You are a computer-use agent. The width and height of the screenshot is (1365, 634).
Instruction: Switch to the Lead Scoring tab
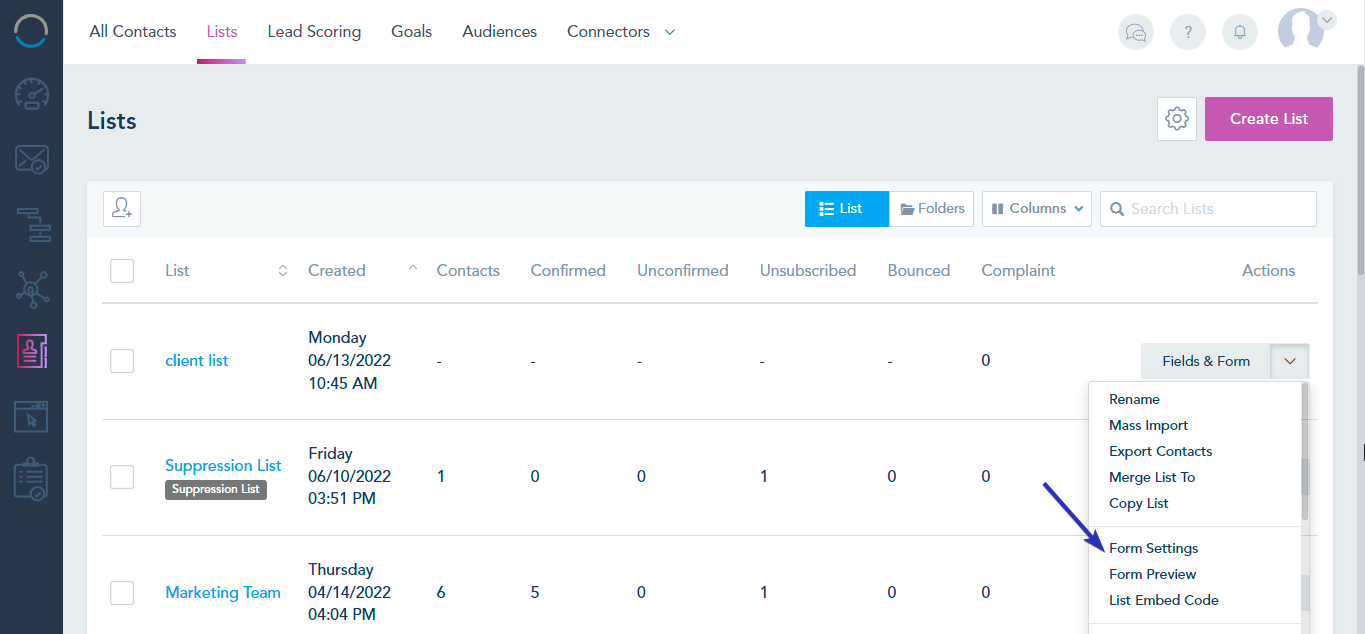[x=314, y=32]
